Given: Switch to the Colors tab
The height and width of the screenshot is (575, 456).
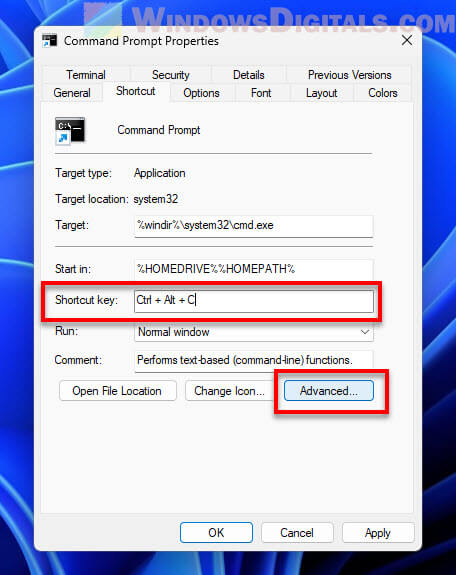Looking at the screenshot, I should pos(383,93).
